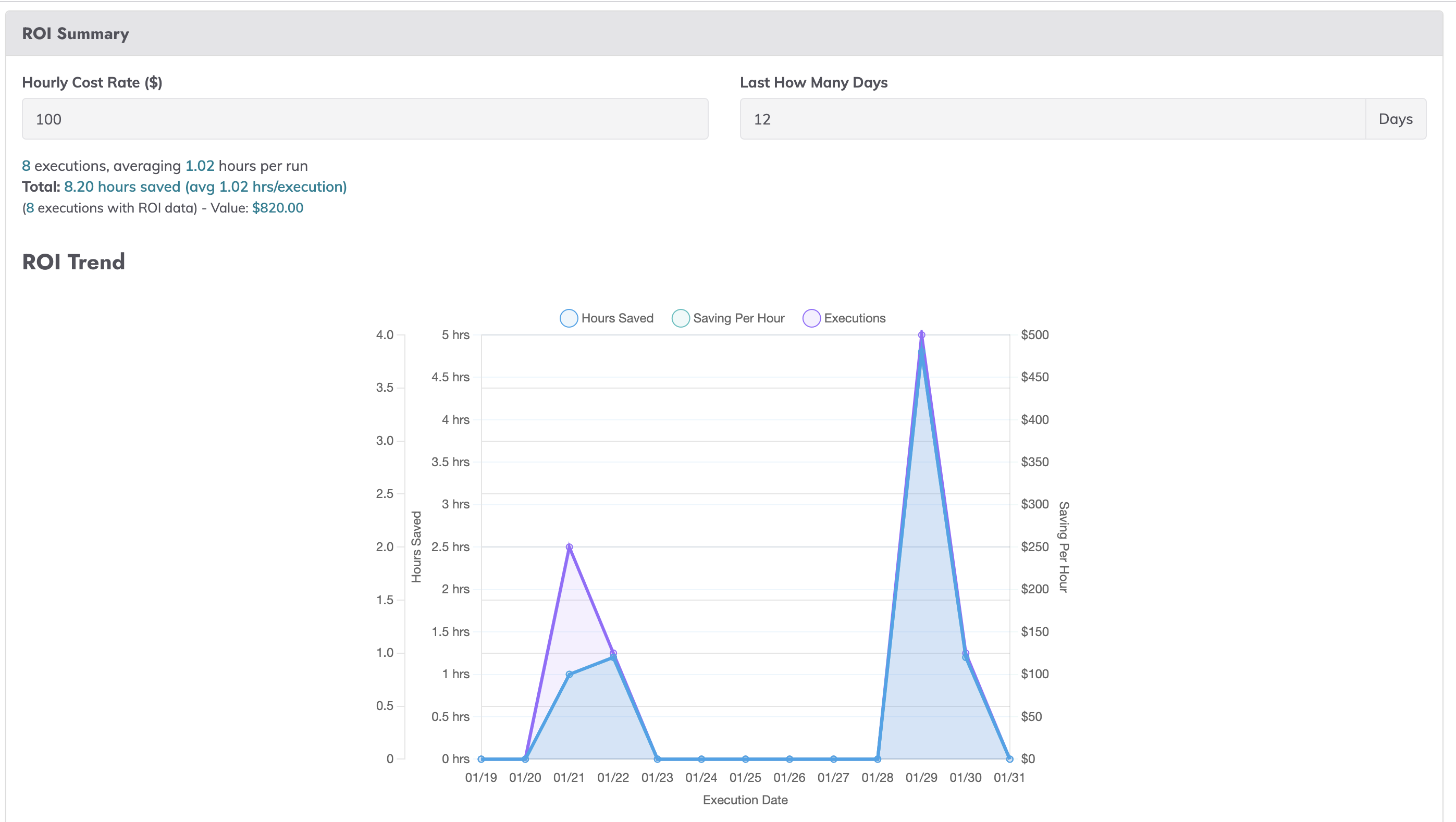Click the Hours Saved point on 01/22
This screenshot has width=1456, height=822.
coord(613,657)
